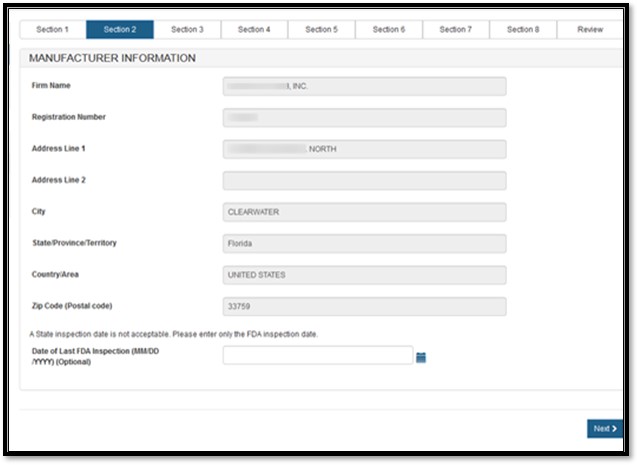Image resolution: width=638 pixels, height=465 pixels.
Task: Focus the empty Address Line 2 field
Action: click(x=364, y=181)
